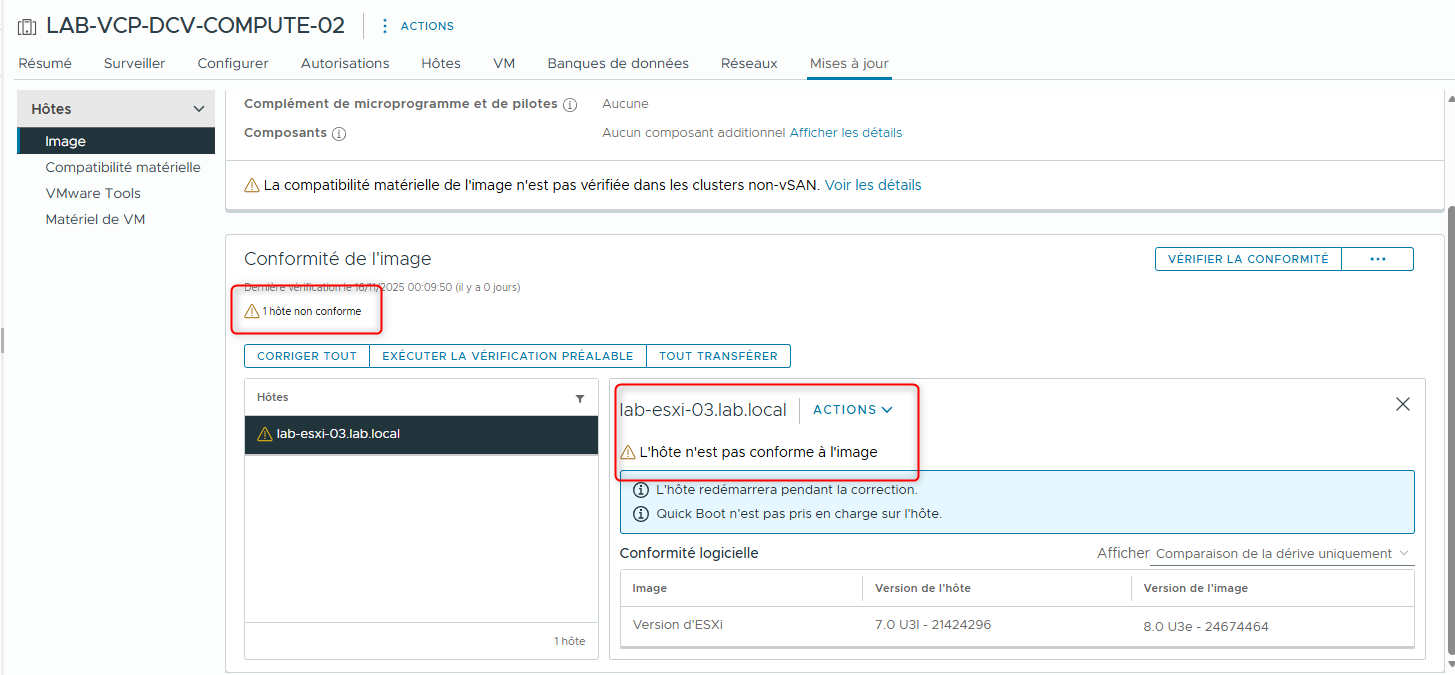Click the ellipsis button beside Vérifier la conformité
This screenshot has width=1455, height=675.
(x=1377, y=258)
